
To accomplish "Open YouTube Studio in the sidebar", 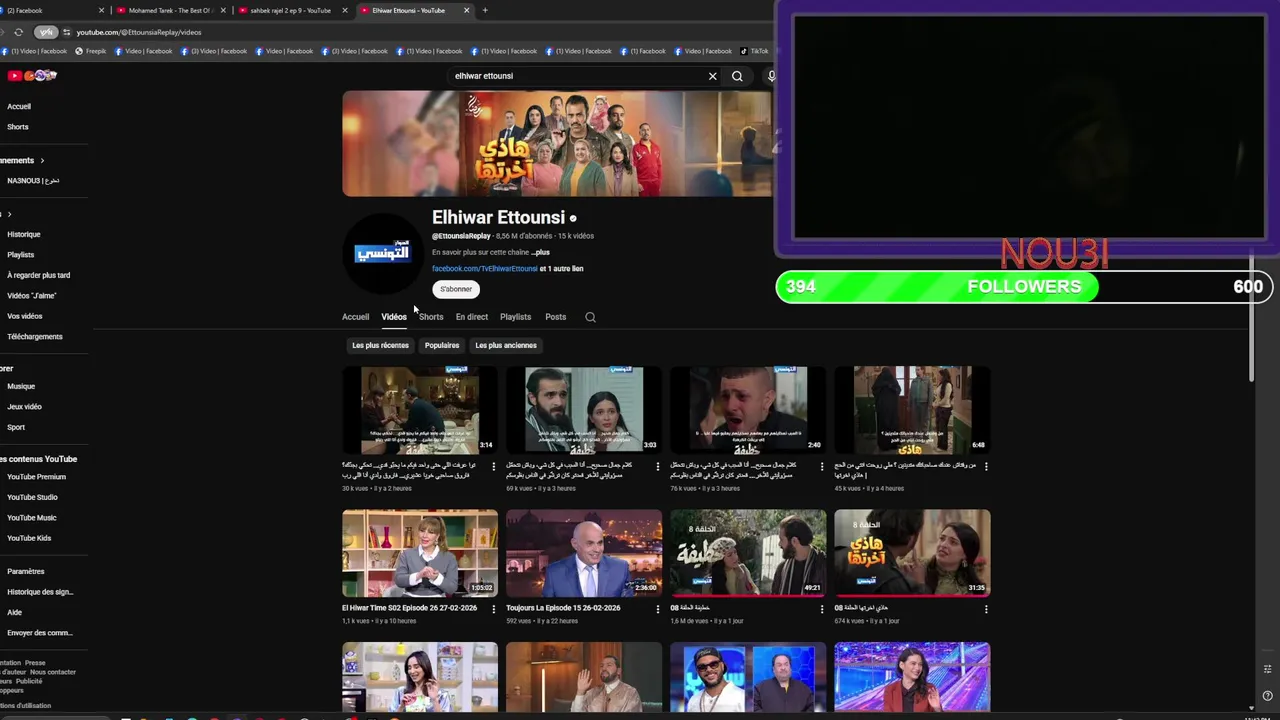I will 32,497.
